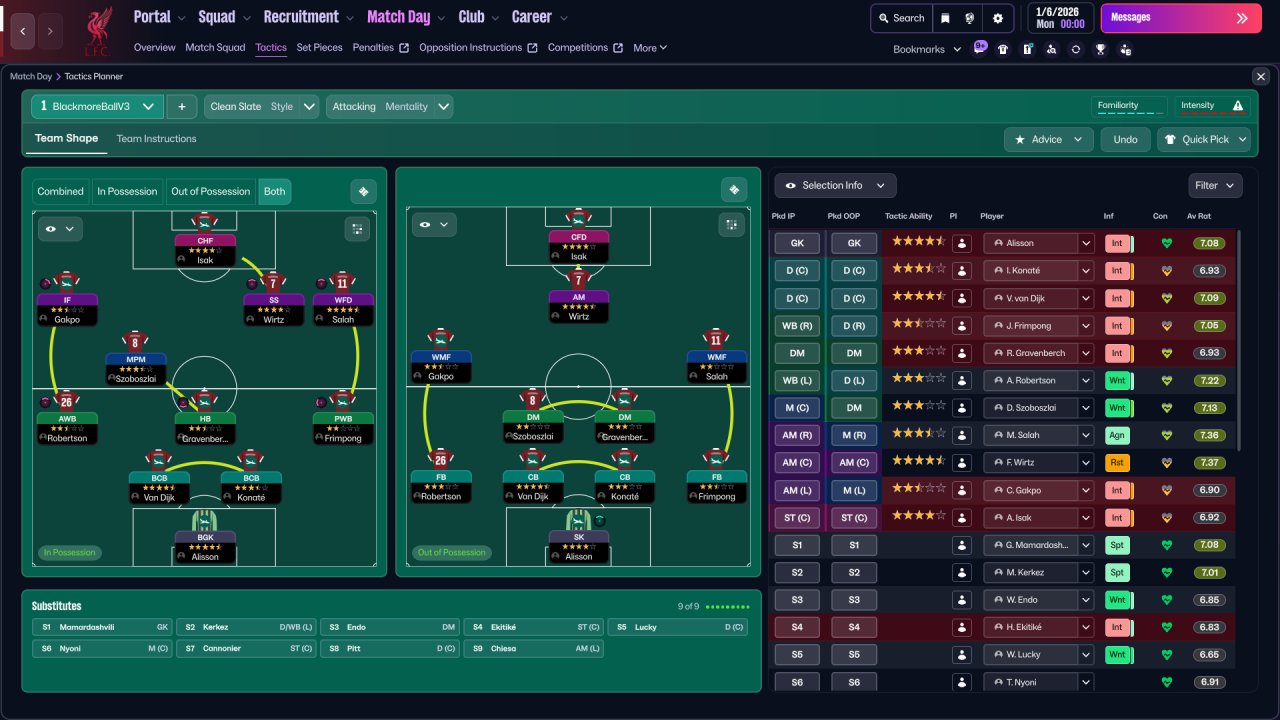Image resolution: width=1280 pixels, height=720 pixels.
Task: Click the Undo button
Action: (x=1125, y=139)
